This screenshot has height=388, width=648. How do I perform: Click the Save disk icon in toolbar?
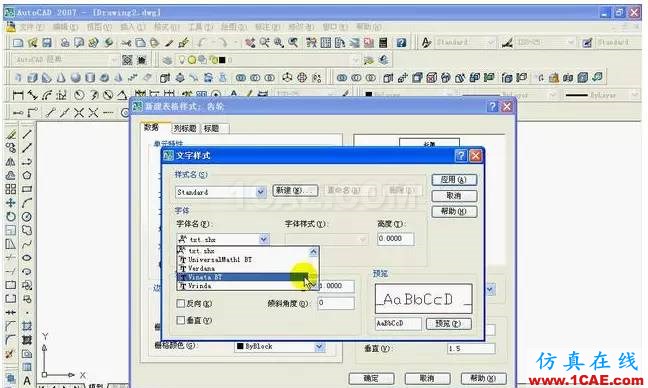(x=47, y=43)
